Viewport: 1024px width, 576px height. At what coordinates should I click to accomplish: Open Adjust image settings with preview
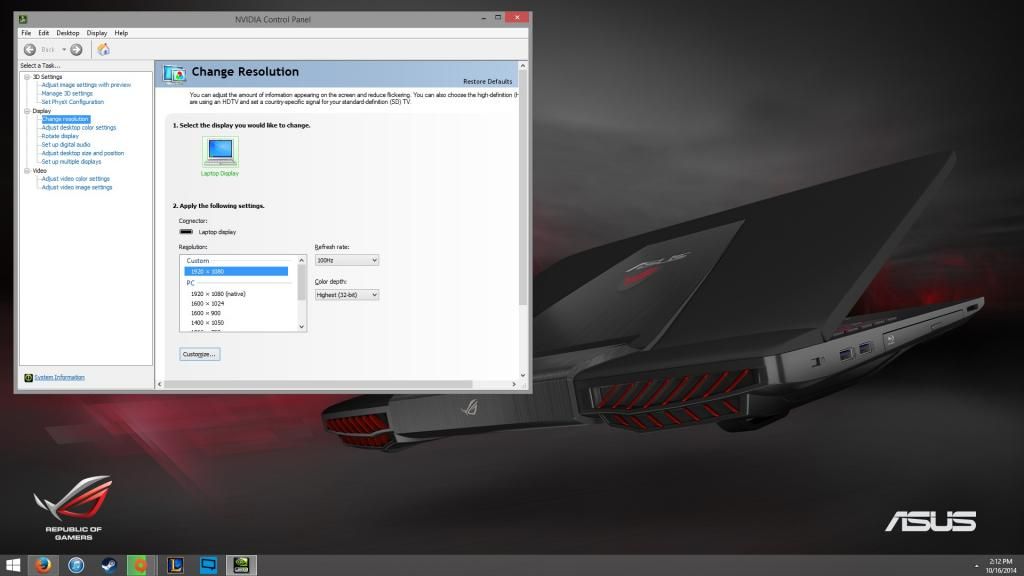pyautogui.click(x=86, y=85)
